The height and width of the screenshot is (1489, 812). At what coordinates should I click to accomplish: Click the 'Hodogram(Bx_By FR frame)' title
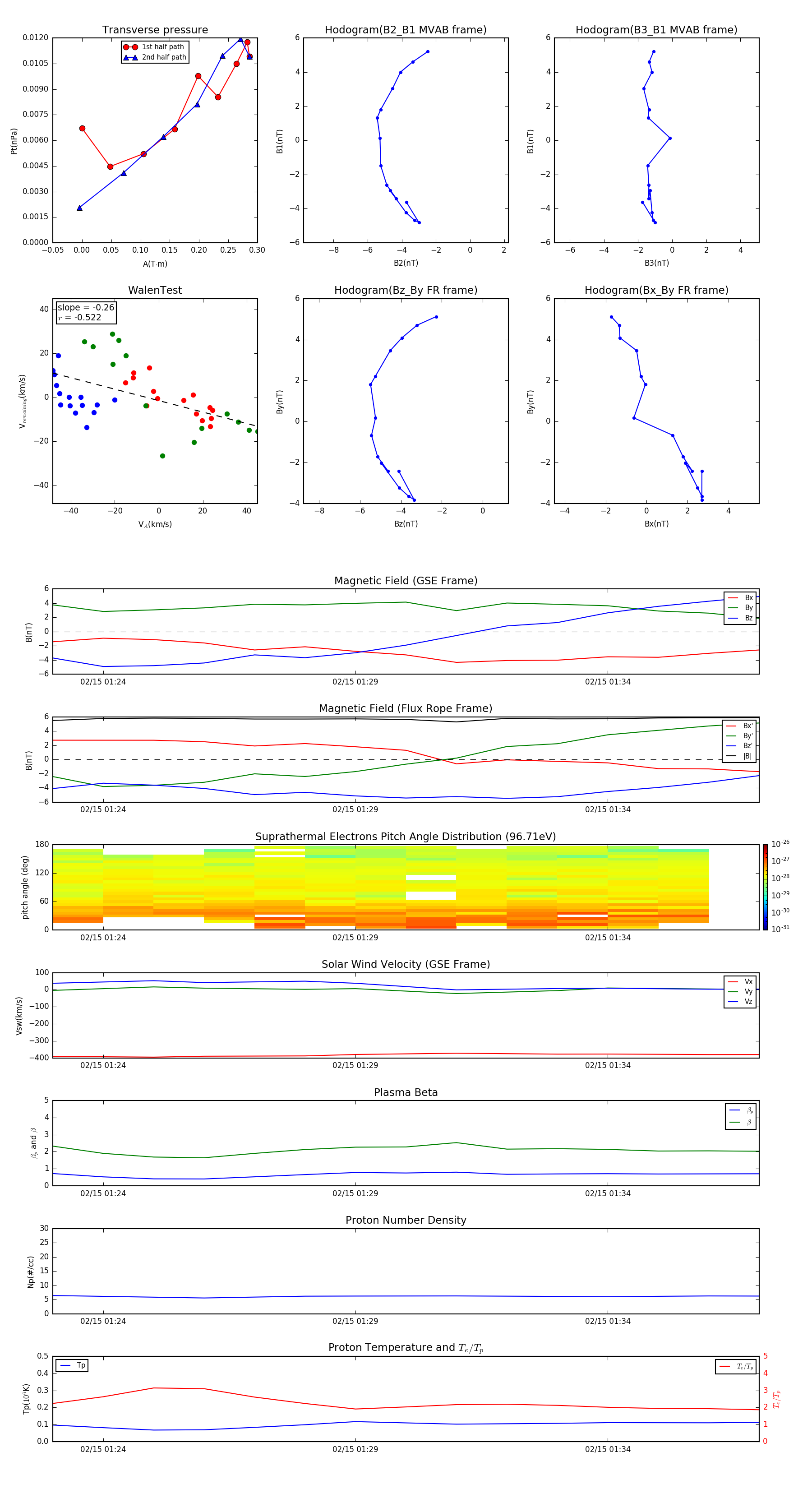tap(656, 290)
